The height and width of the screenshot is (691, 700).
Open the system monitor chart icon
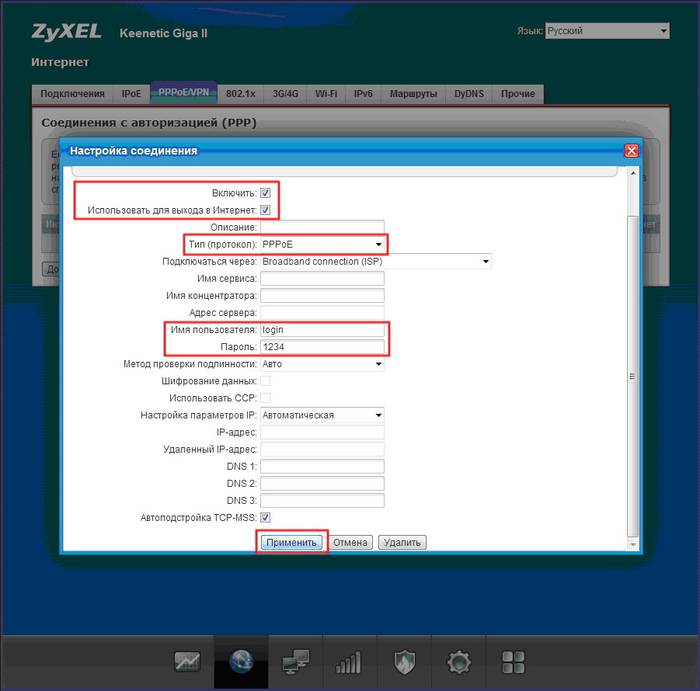(x=187, y=662)
